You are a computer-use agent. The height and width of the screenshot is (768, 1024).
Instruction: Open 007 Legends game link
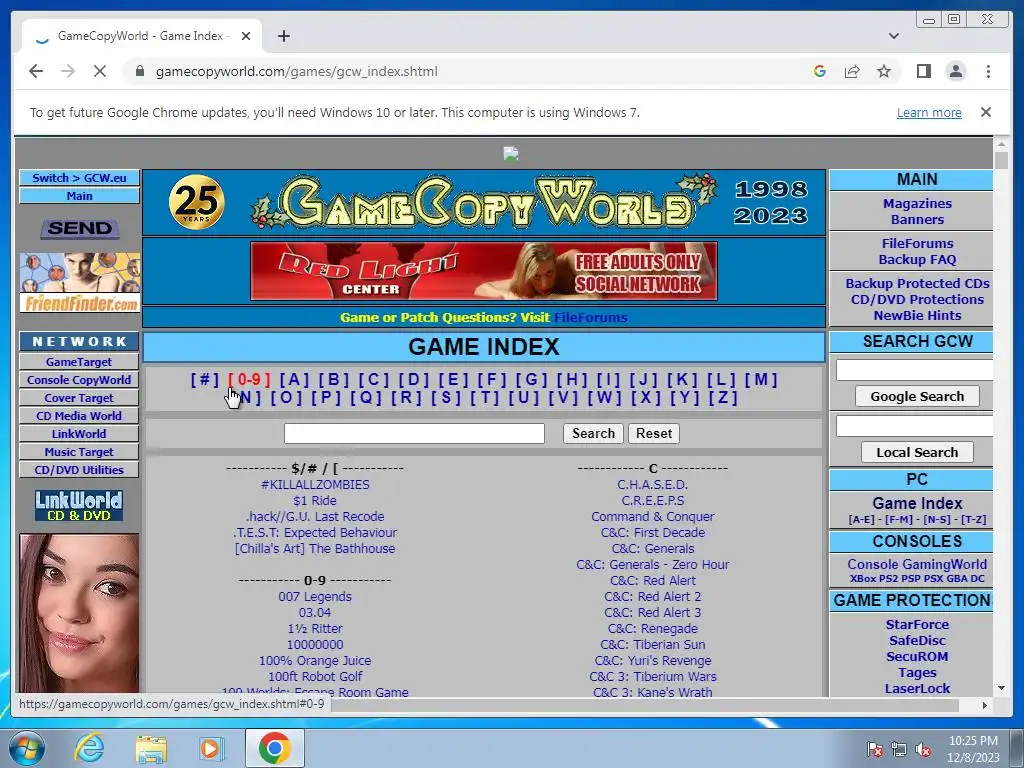click(315, 596)
